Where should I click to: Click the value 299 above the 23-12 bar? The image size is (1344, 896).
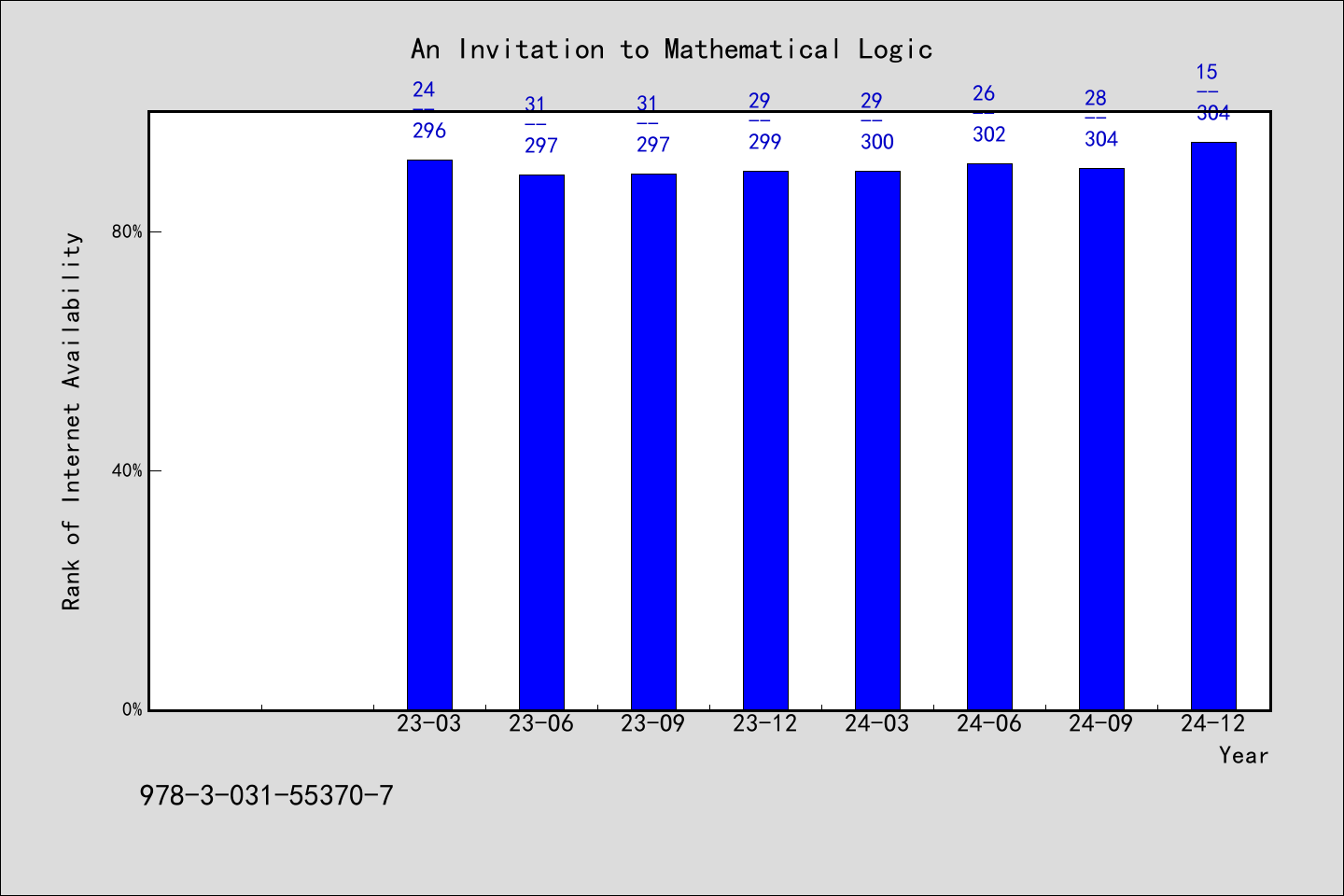coord(765,143)
